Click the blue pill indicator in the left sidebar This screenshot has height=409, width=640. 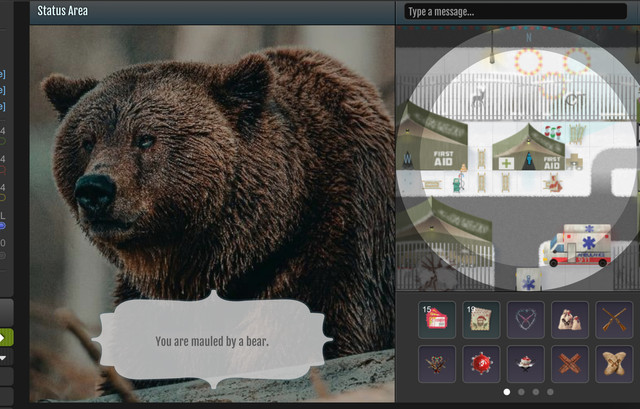click(2, 226)
